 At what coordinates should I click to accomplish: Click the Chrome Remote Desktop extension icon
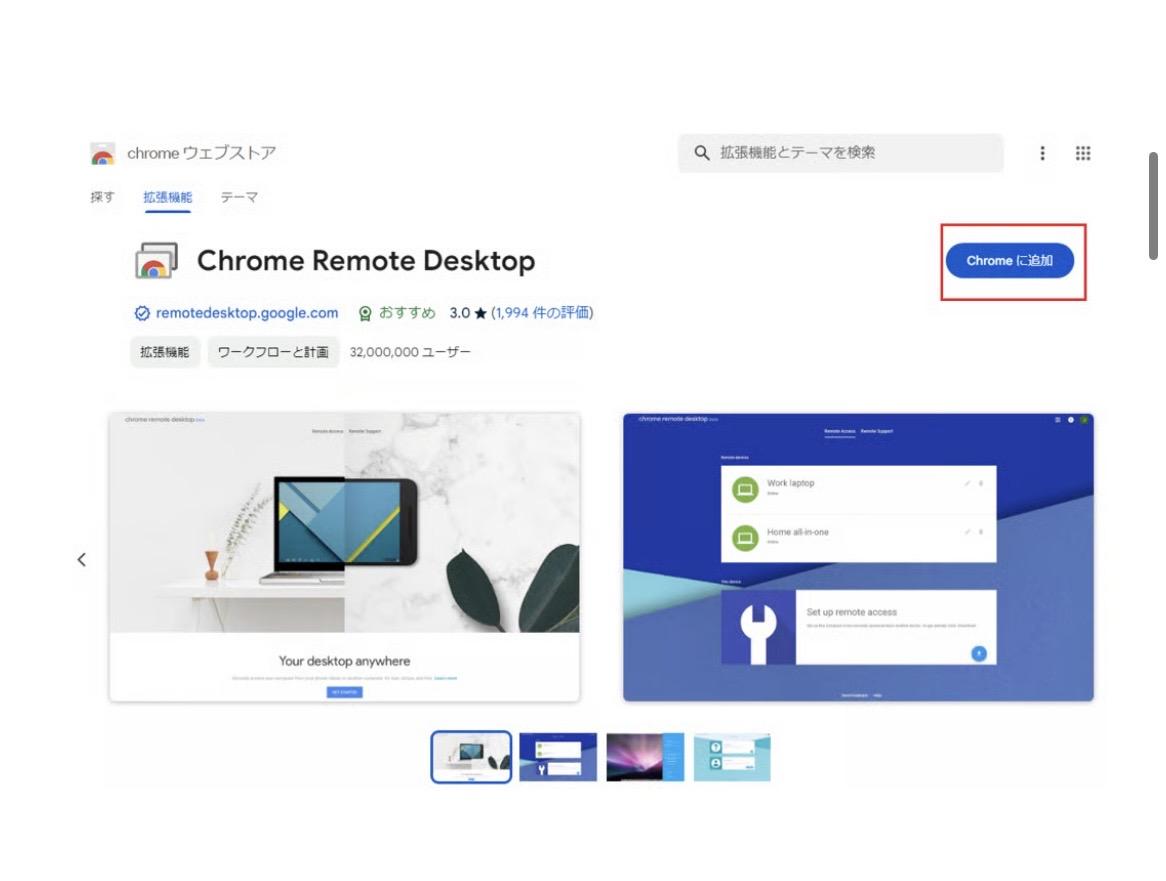point(156,260)
